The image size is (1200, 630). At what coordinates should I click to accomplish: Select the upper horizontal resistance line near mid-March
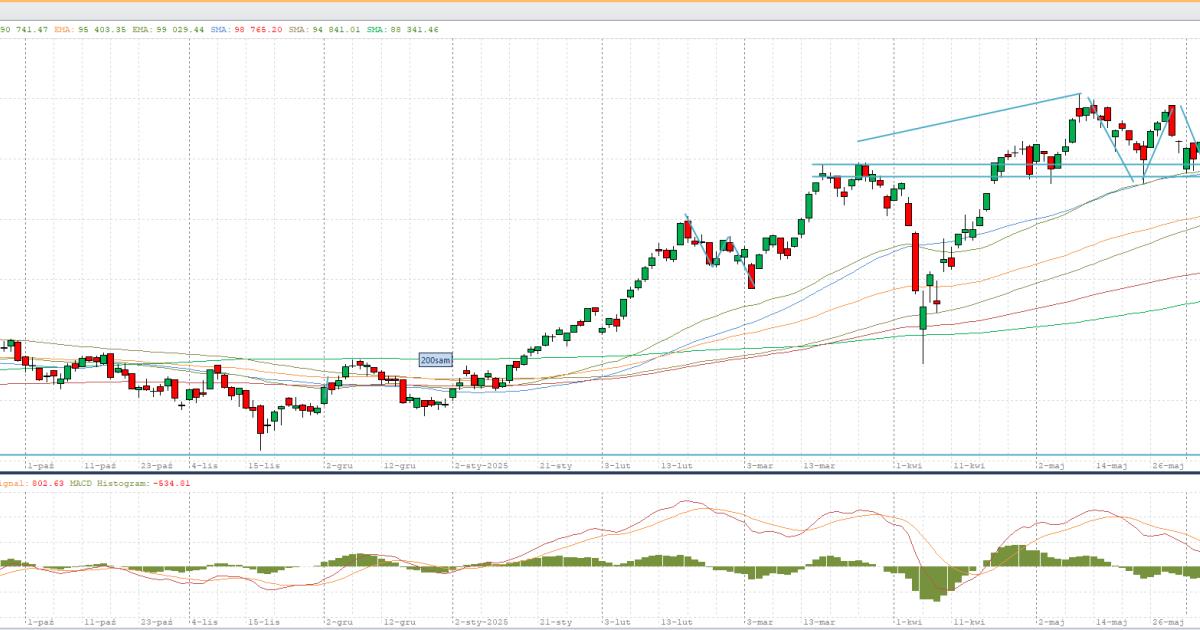tap(1000, 164)
